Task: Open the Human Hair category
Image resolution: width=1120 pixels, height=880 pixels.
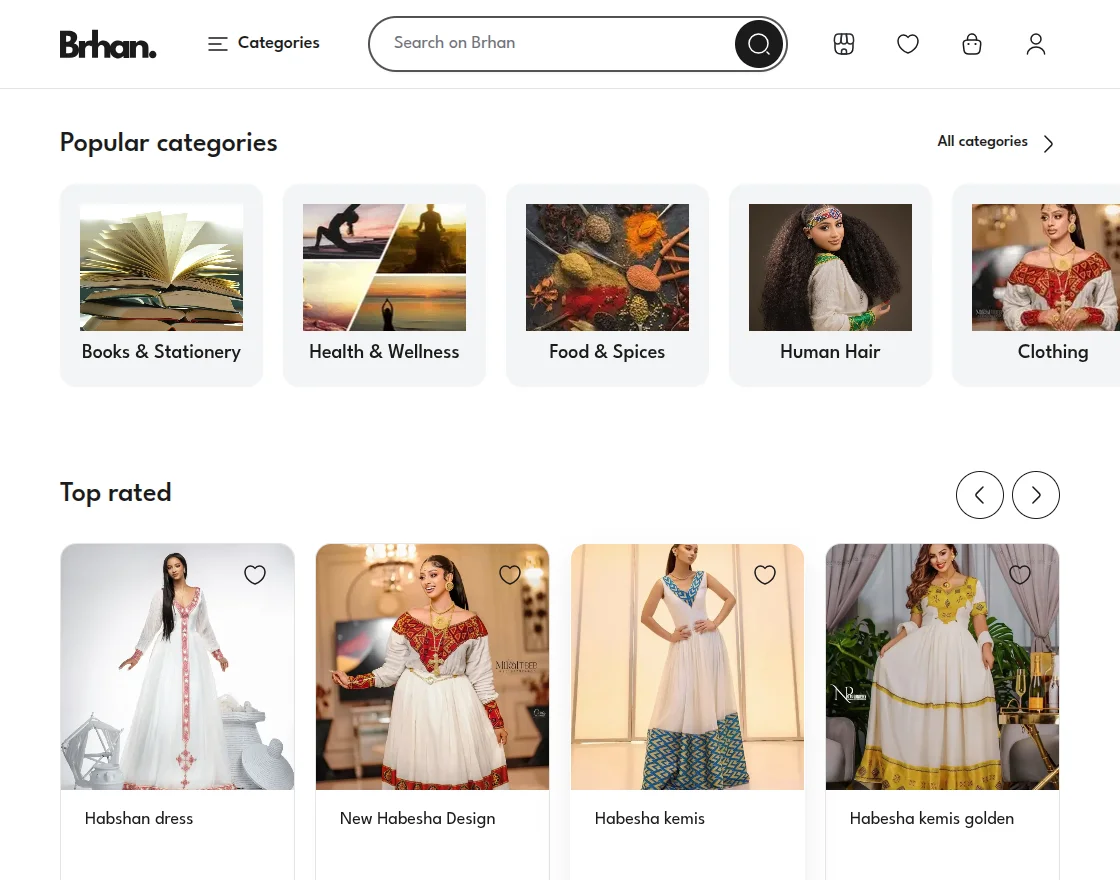Action: coord(830,285)
